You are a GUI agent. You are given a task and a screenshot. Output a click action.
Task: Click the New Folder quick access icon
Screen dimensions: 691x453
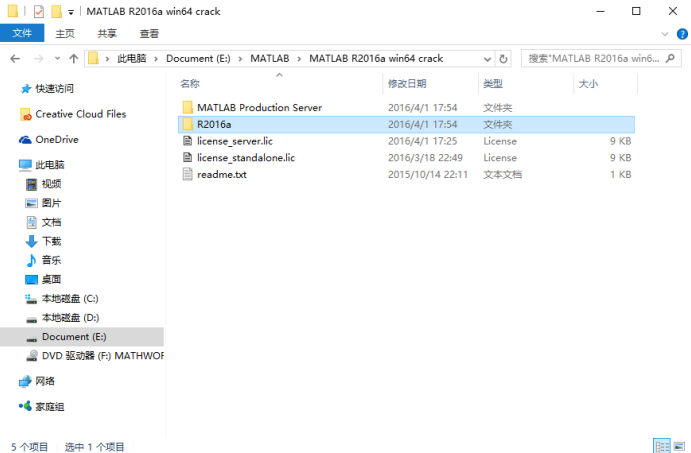pos(56,11)
